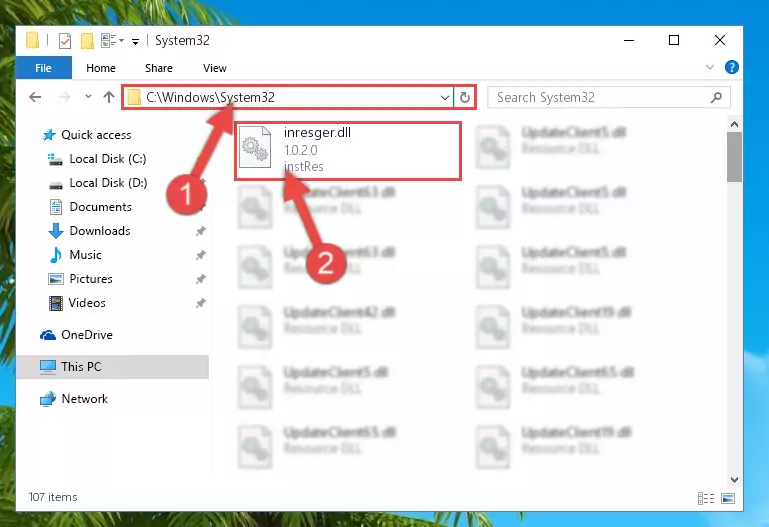
Task: Switch to the View ribbon tab
Action: pyautogui.click(x=215, y=68)
